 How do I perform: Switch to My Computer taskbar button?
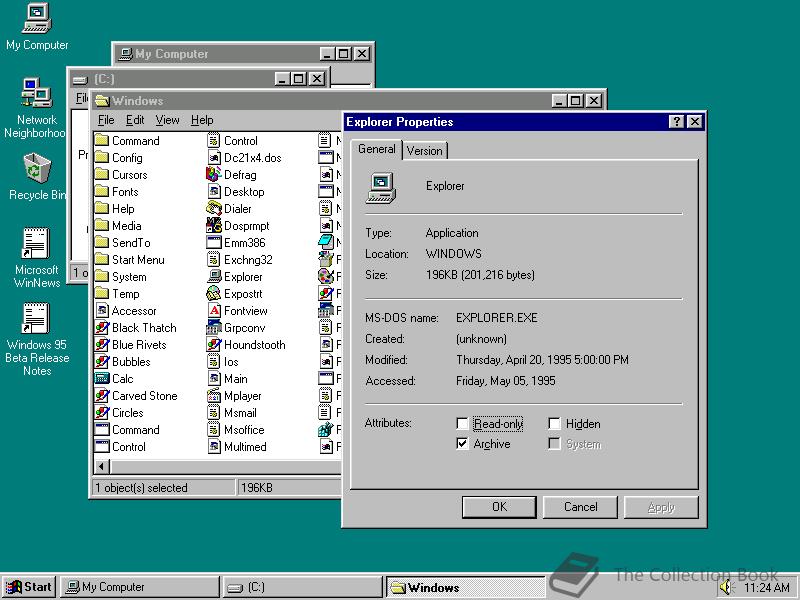pos(139,587)
